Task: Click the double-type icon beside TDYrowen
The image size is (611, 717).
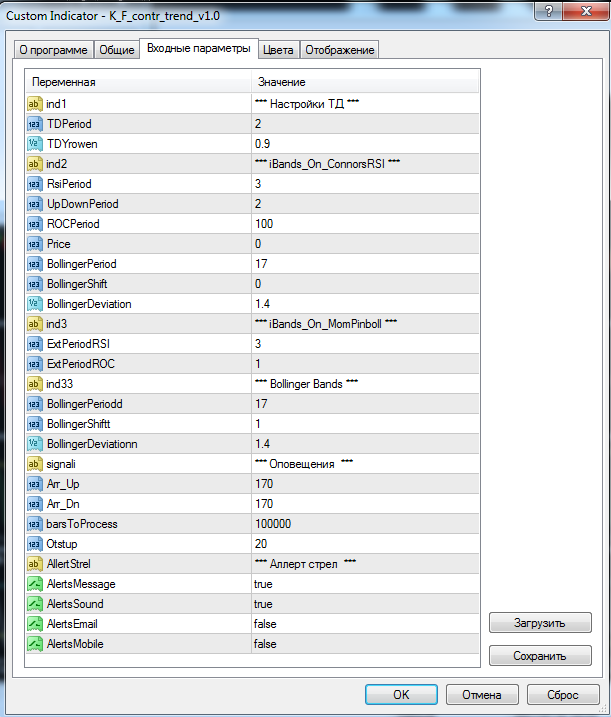Action: [x=34, y=144]
